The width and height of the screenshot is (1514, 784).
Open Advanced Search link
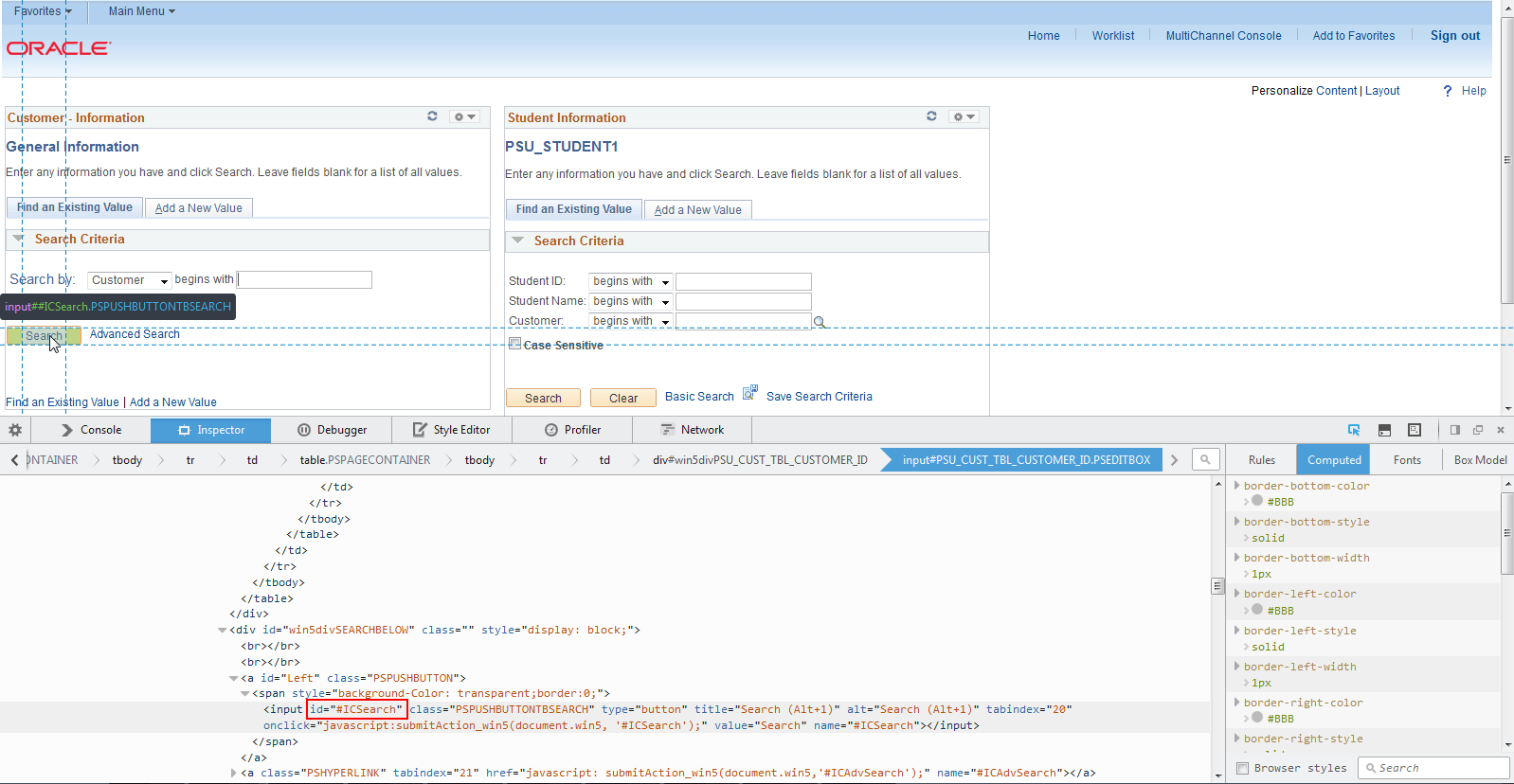click(x=135, y=334)
